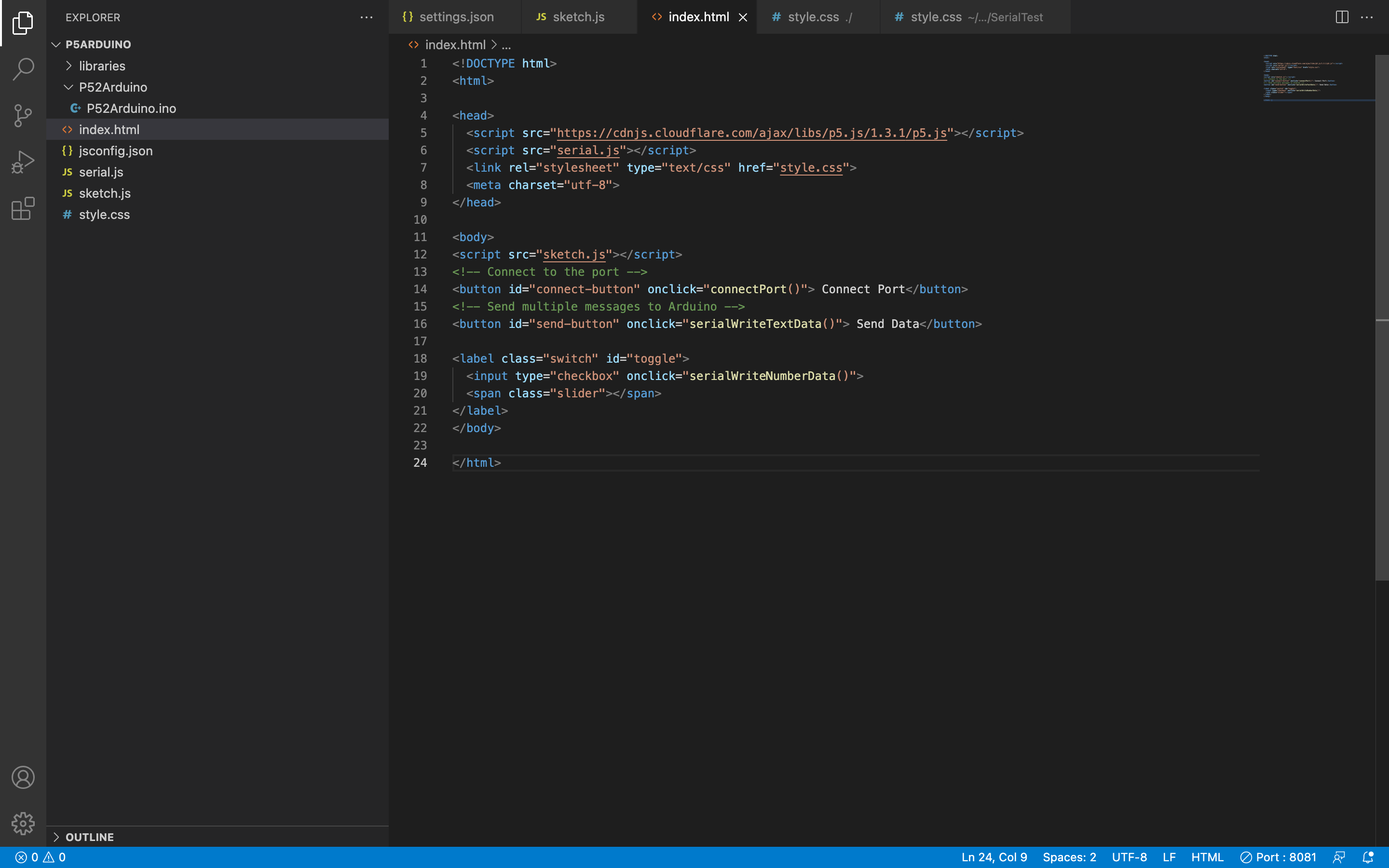Viewport: 1389px width, 868px height.
Task: Open the Accounts icon in activity bar
Action: click(23, 777)
